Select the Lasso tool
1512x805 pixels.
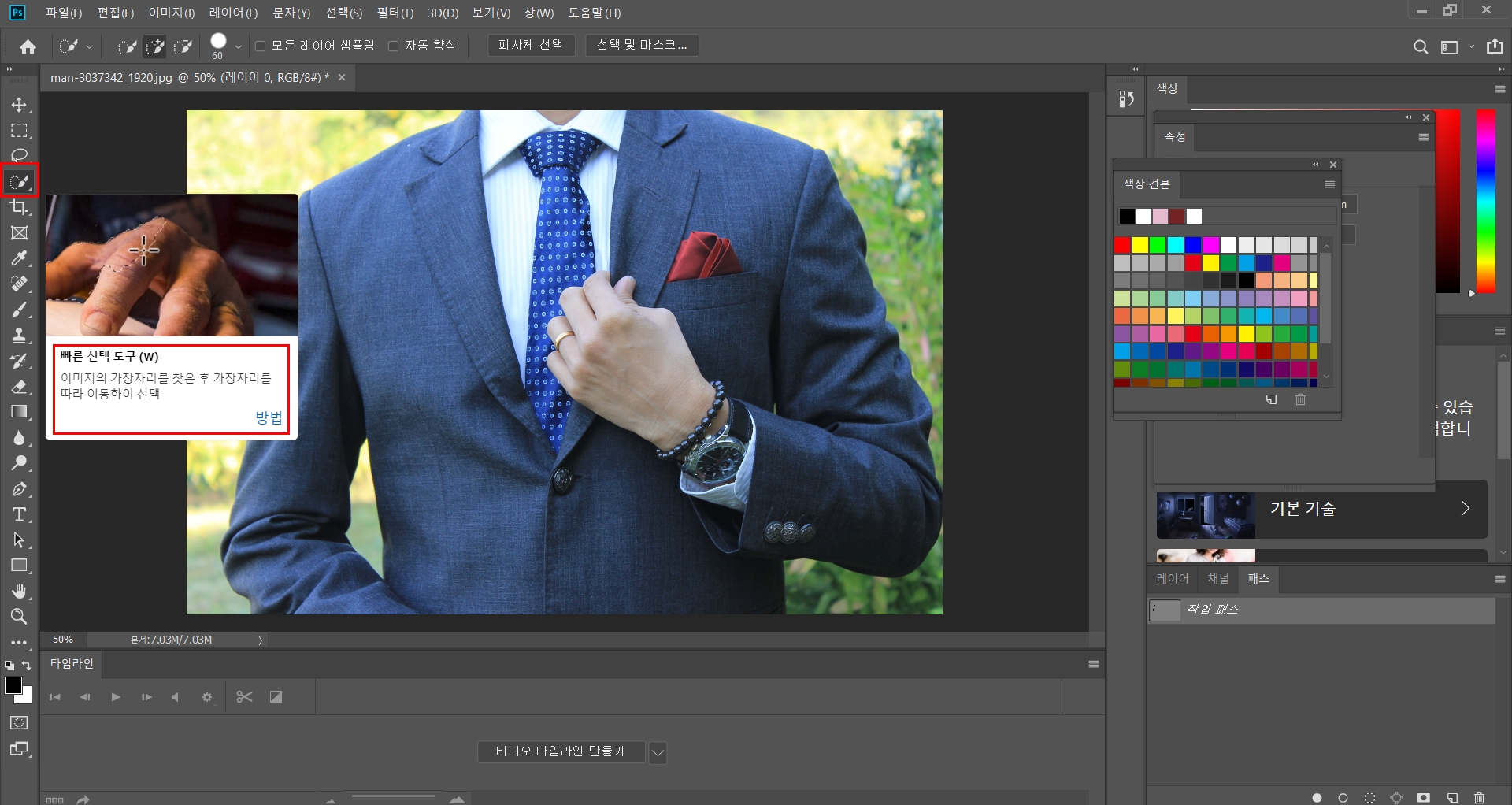coord(19,155)
